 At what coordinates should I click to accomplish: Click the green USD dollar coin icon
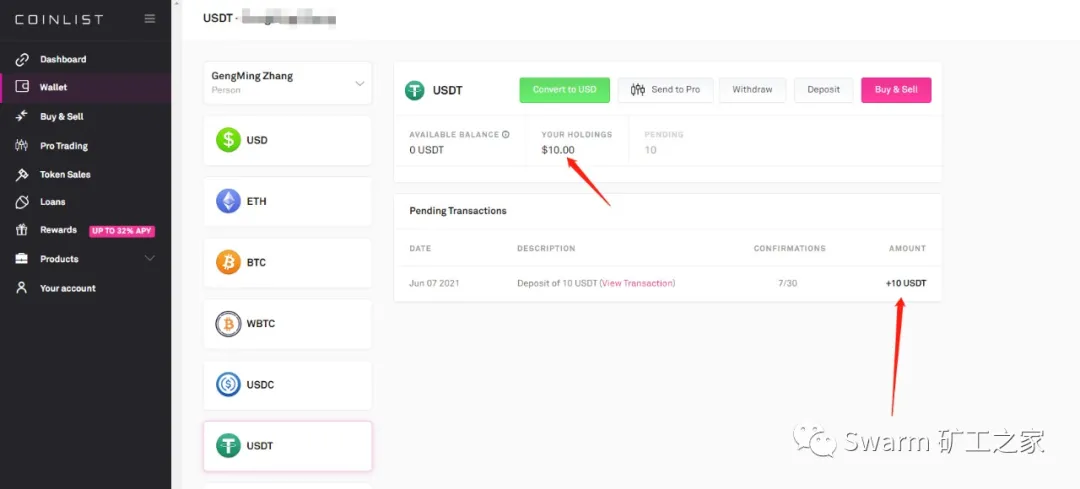coord(228,140)
